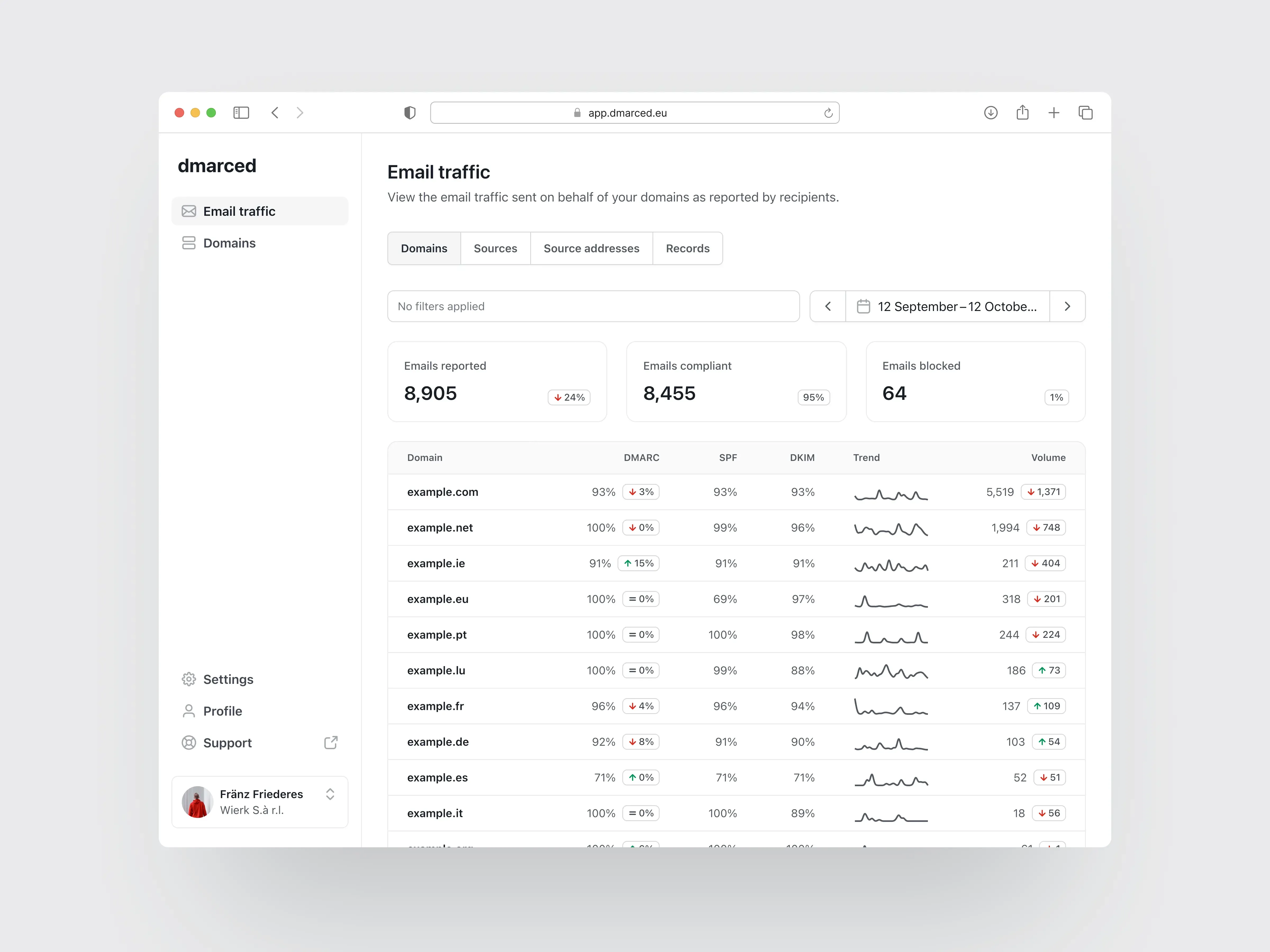
Task: Open a new tab with the plus icon
Action: tap(1054, 112)
